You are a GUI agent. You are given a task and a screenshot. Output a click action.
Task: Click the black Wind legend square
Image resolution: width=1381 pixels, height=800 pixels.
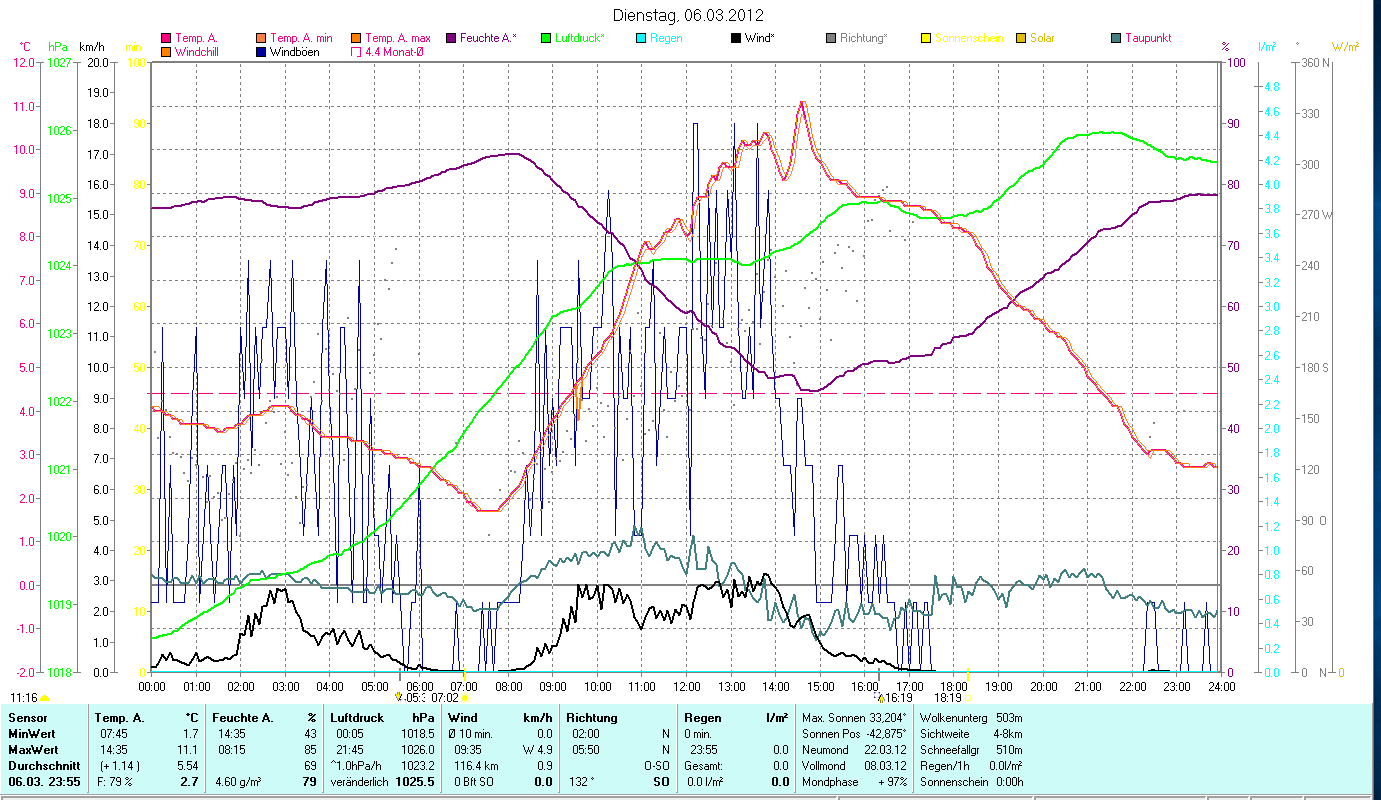(736, 38)
